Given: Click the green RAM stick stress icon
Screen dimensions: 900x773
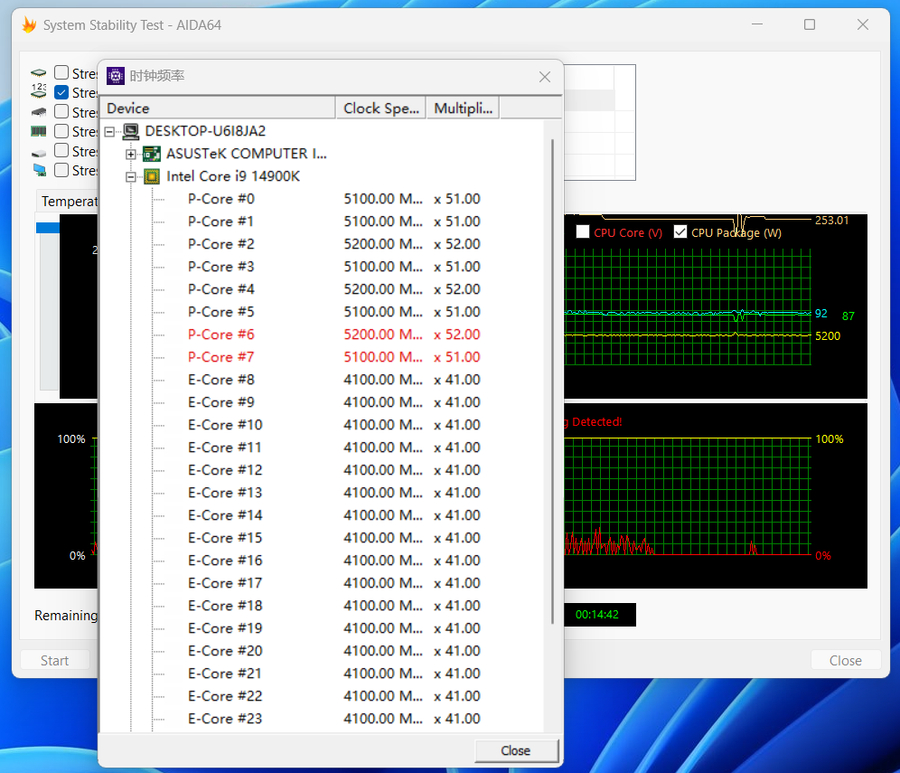Looking at the screenshot, I should tap(39, 132).
